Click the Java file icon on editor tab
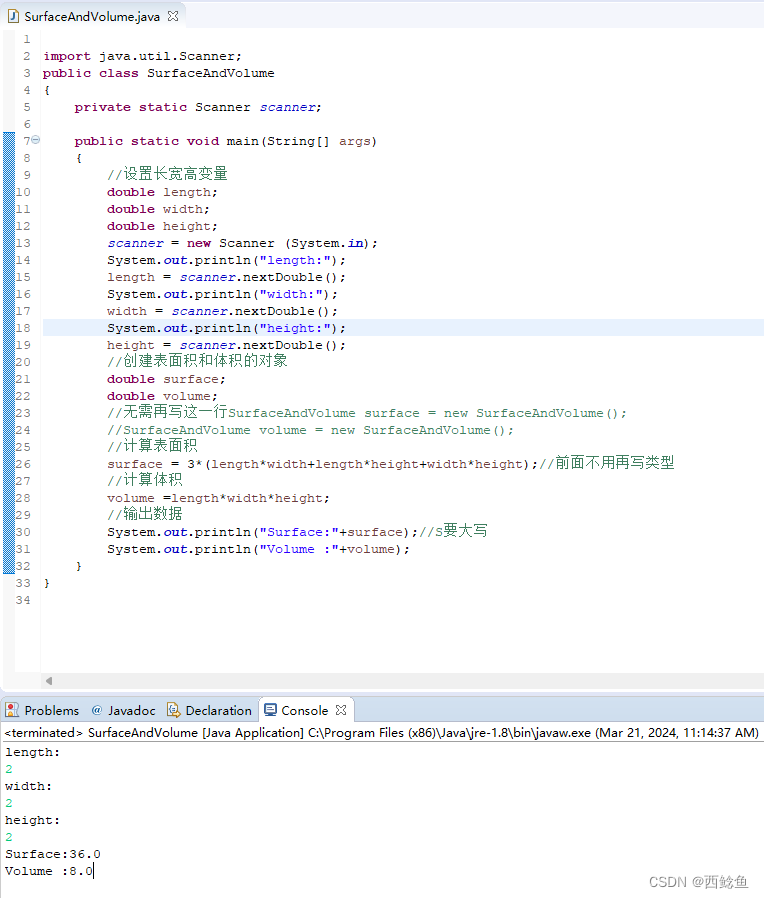 pyautogui.click(x=13, y=17)
